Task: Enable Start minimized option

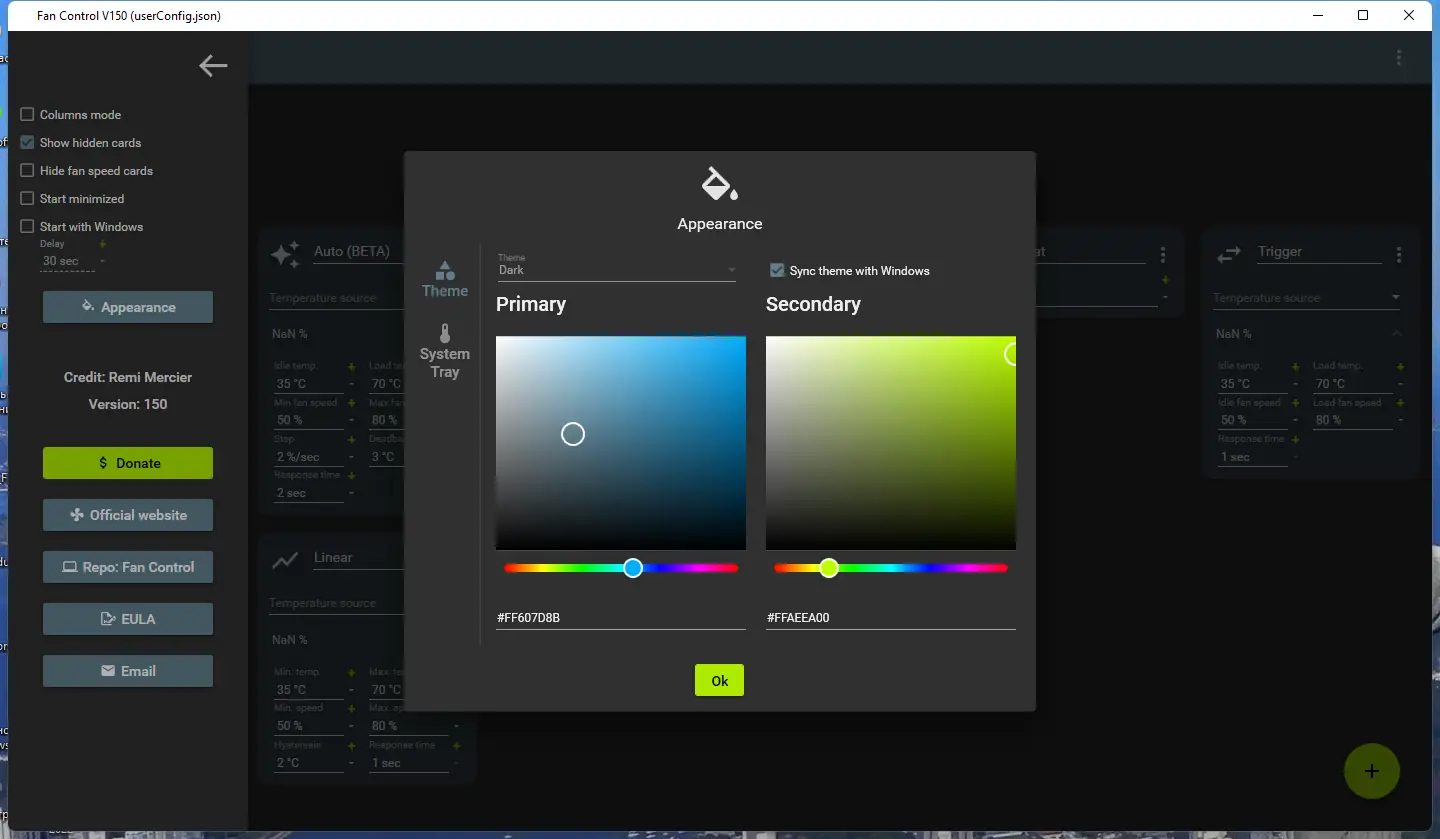Action: 27,199
